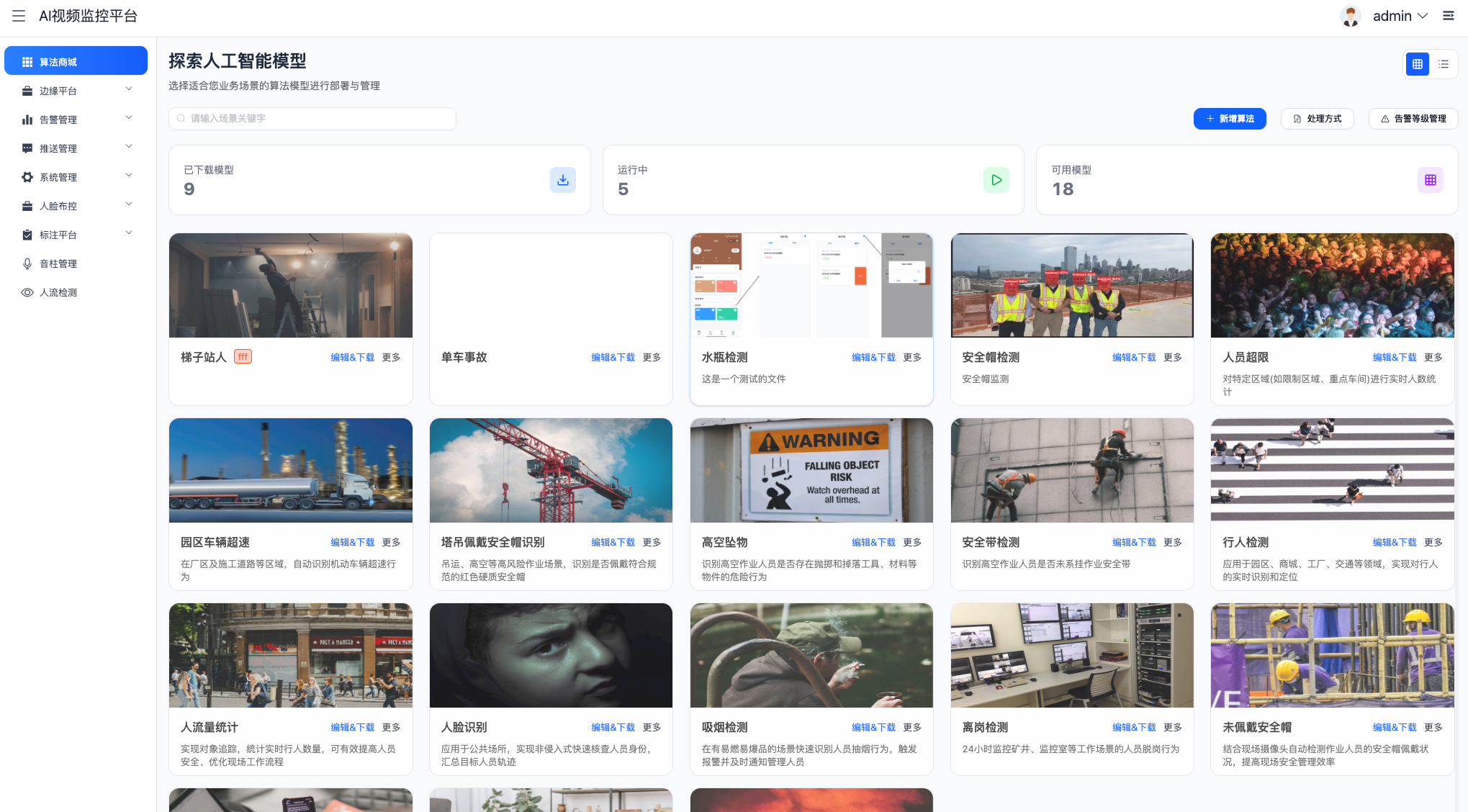Open the right-side menu icon beside admin
This screenshot has height=812, width=1468.
[1449, 16]
